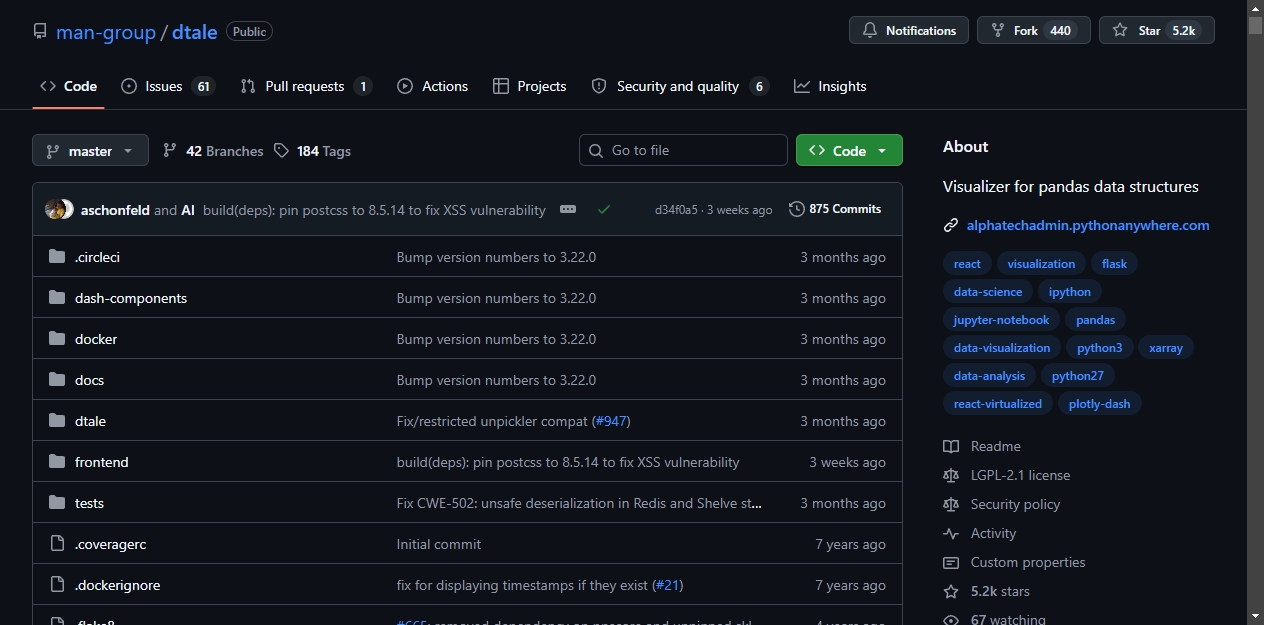Click the tests folder icon
Screen dimensions: 1264x625
coord(57,503)
